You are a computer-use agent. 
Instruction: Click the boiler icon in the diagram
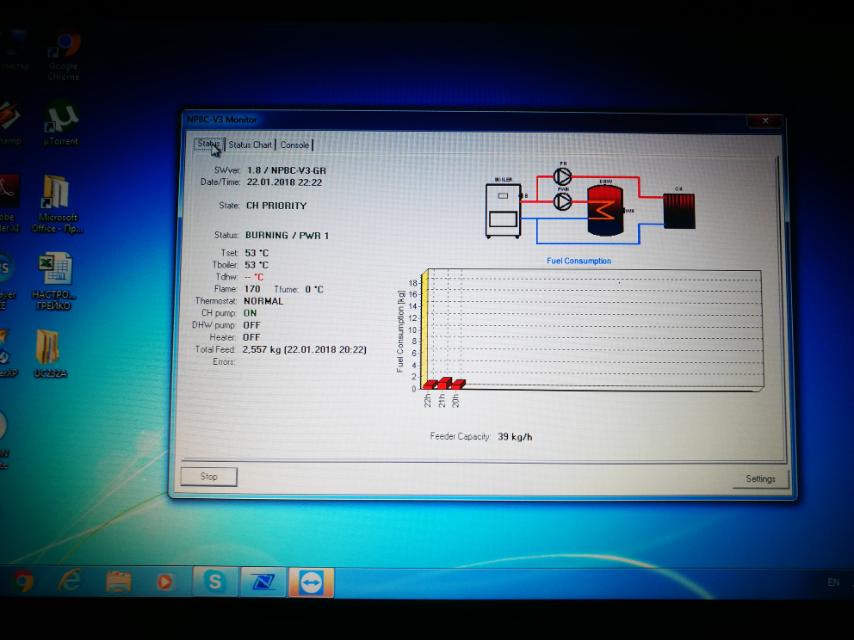coord(502,208)
